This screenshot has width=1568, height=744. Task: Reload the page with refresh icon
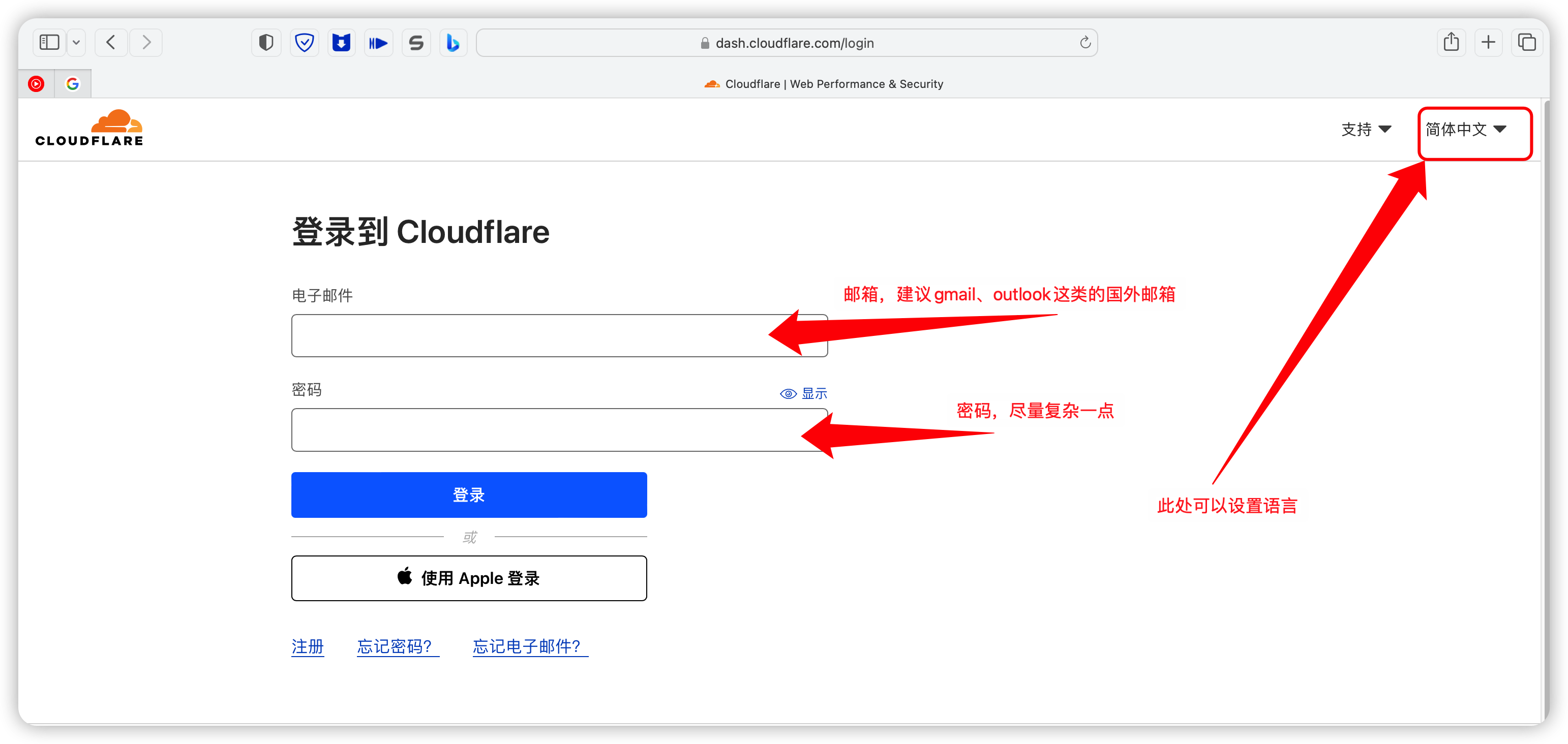(x=1084, y=43)
